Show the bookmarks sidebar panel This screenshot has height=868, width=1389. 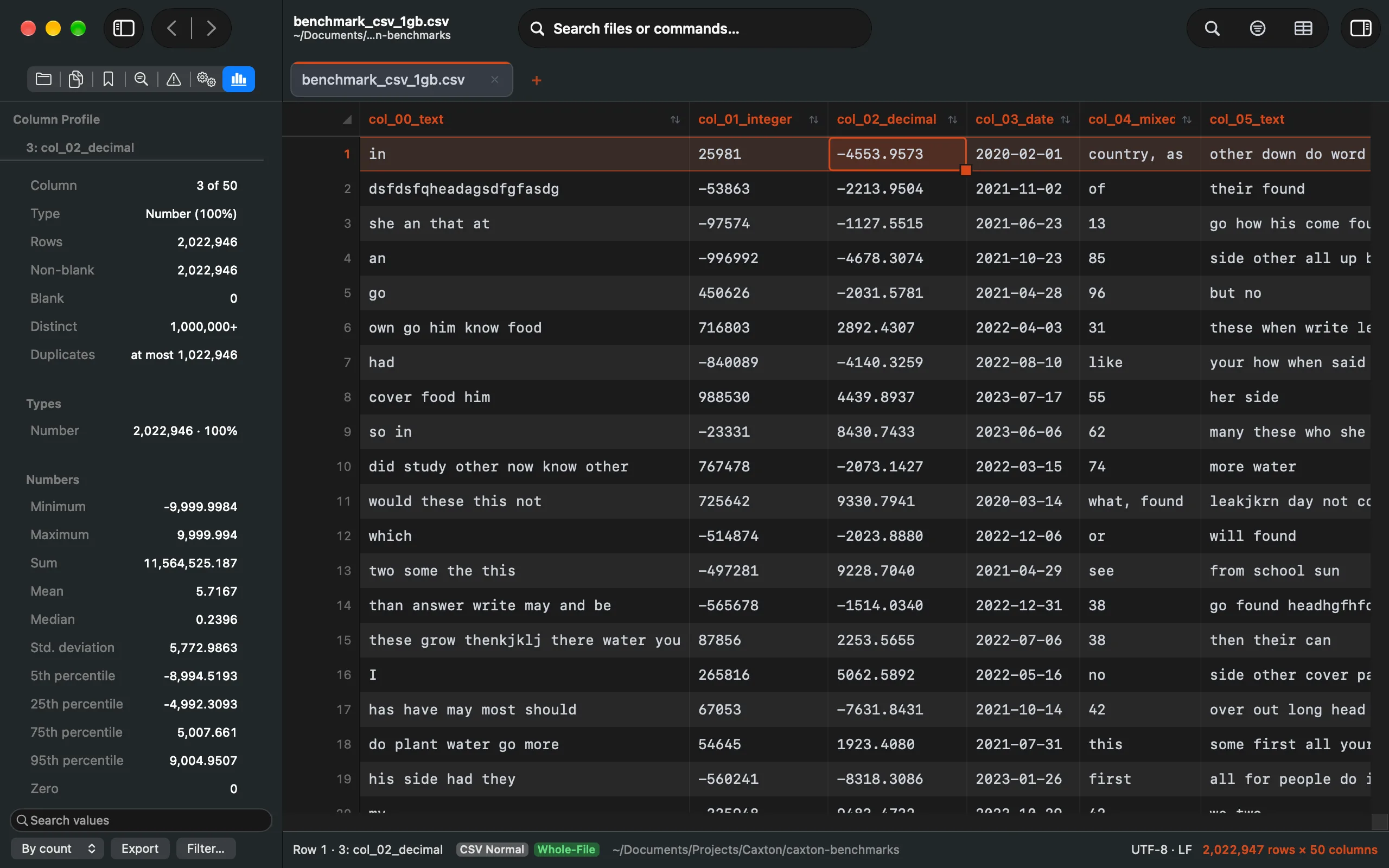point(108,79)
